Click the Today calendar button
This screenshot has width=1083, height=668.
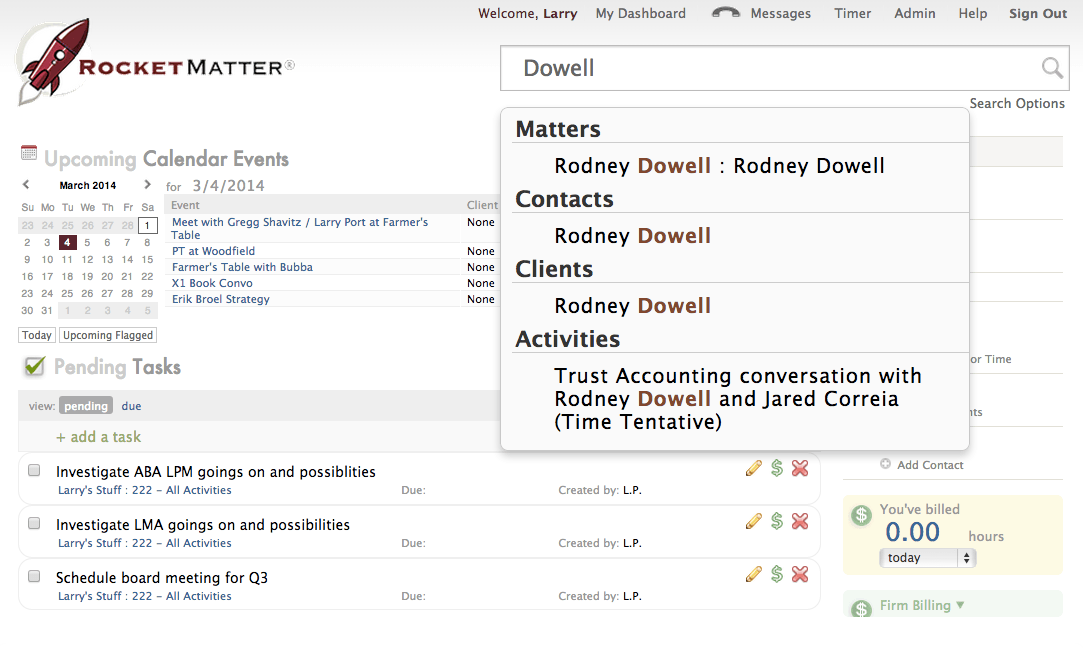coord(37,335)
